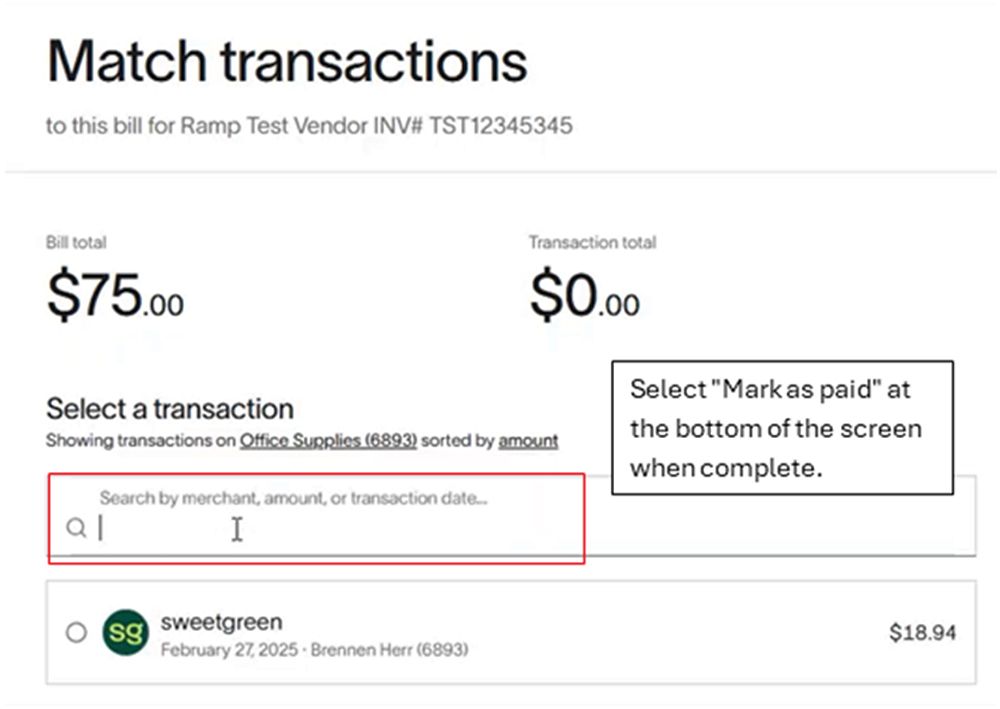The height and width of the screenshot is (709, 1000).
Task: Click the sweetgreen merchant name
Action: pyautogui.click(x=221, y=622)
